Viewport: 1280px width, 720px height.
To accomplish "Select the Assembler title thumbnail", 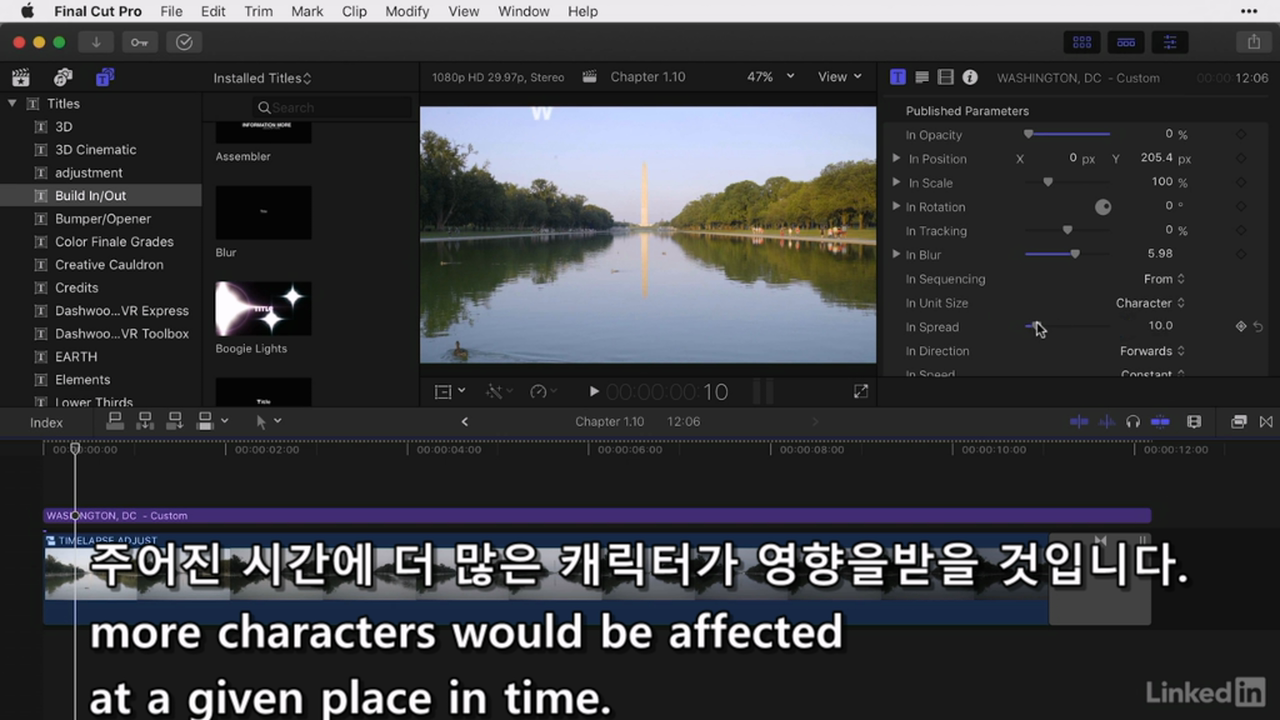I will (263, 131).
